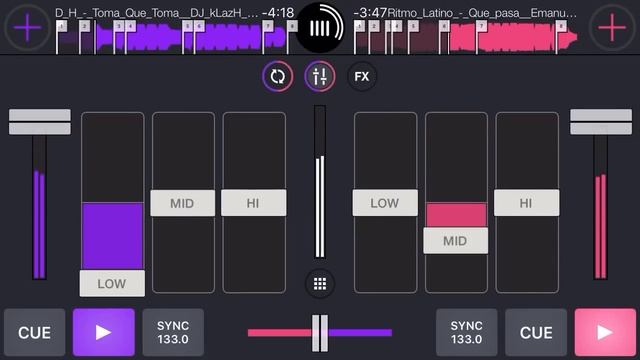The height and width of the screenshot is (360, 640).
Task: Jump to cue marker 1 on left waveform
Action: tap(61, 27)
